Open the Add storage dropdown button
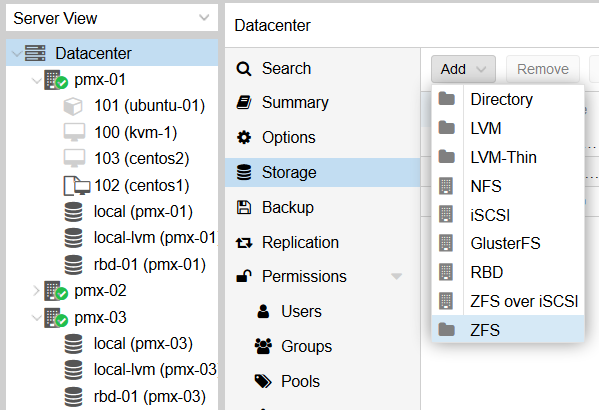Viewport: 599px width, 410px height. click(x=463, y=69)
